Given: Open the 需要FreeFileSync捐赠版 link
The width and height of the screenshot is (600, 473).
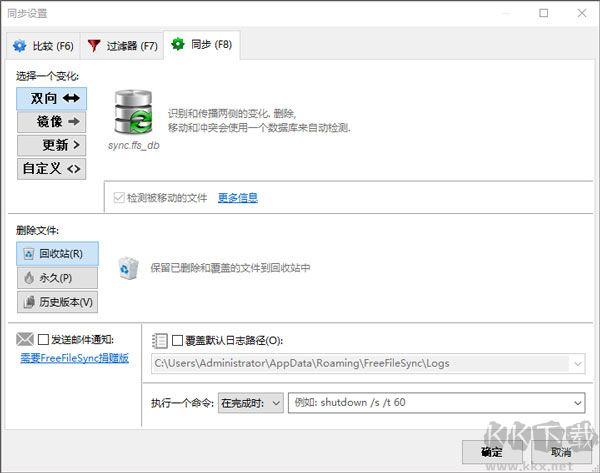Looking at the screenshot, I should pos(75,358).
